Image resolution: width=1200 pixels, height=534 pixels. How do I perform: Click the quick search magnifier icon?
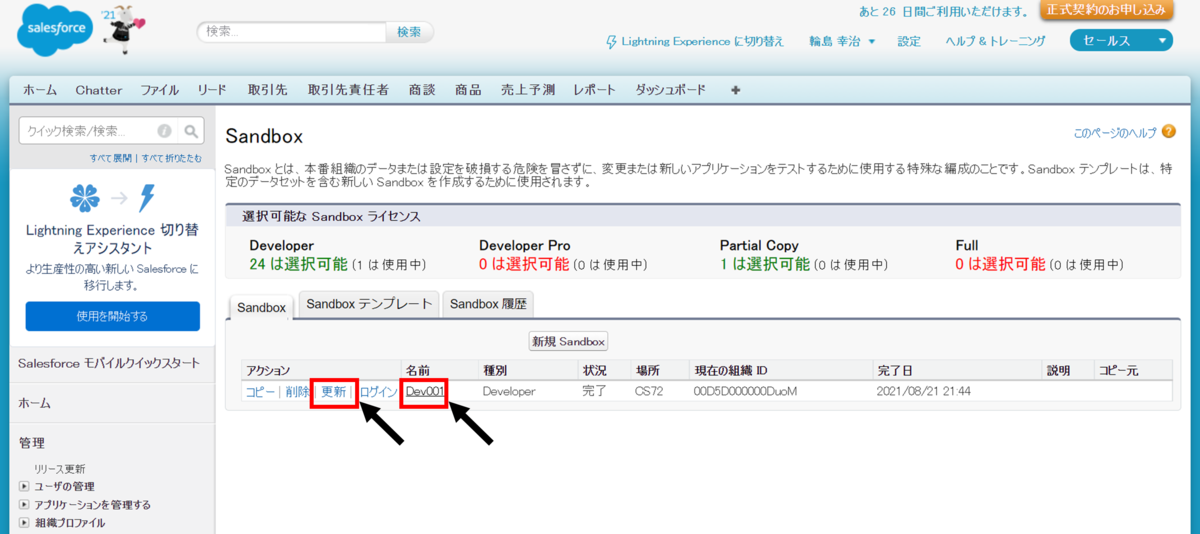(x=193, y=131)
